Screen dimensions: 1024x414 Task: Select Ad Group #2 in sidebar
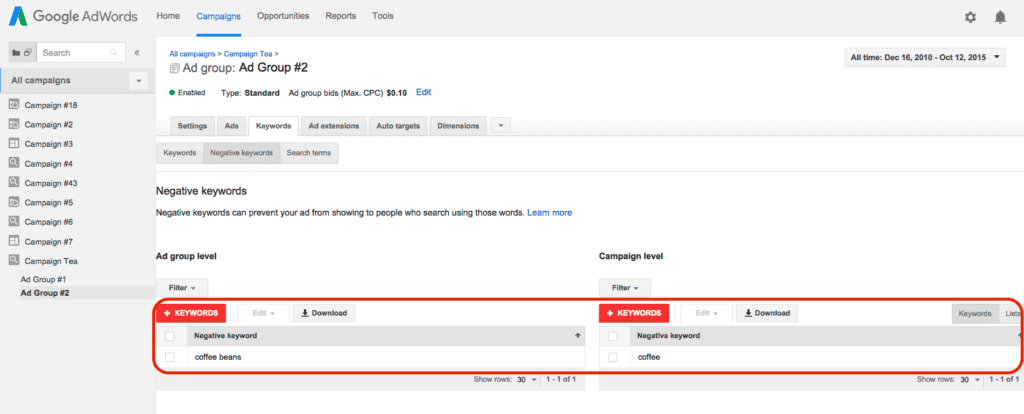45,293
